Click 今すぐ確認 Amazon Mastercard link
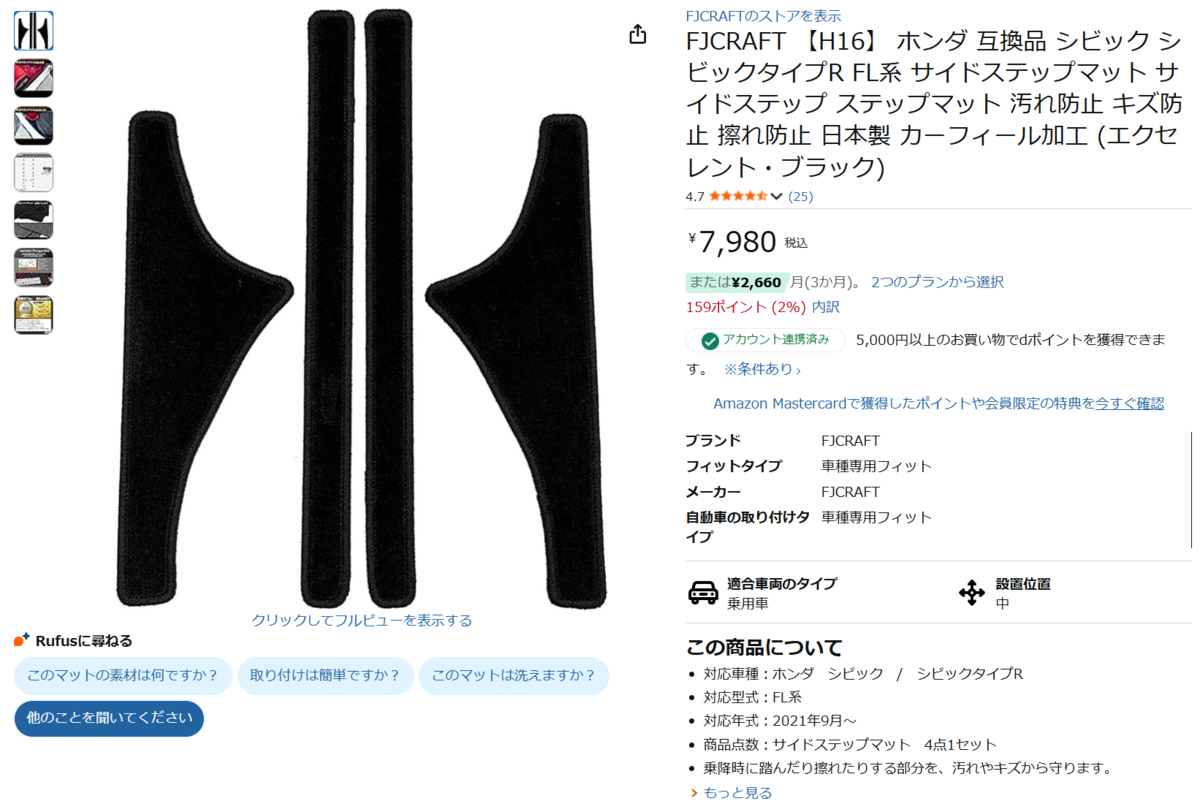The image size is (1200, 812). click(x=1130, y=403)
